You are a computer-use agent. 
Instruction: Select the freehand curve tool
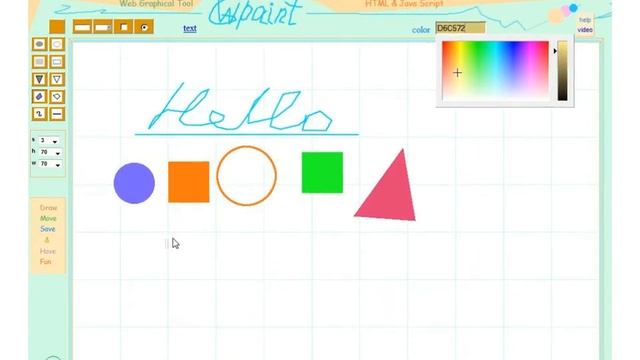(x=39, y=114)
